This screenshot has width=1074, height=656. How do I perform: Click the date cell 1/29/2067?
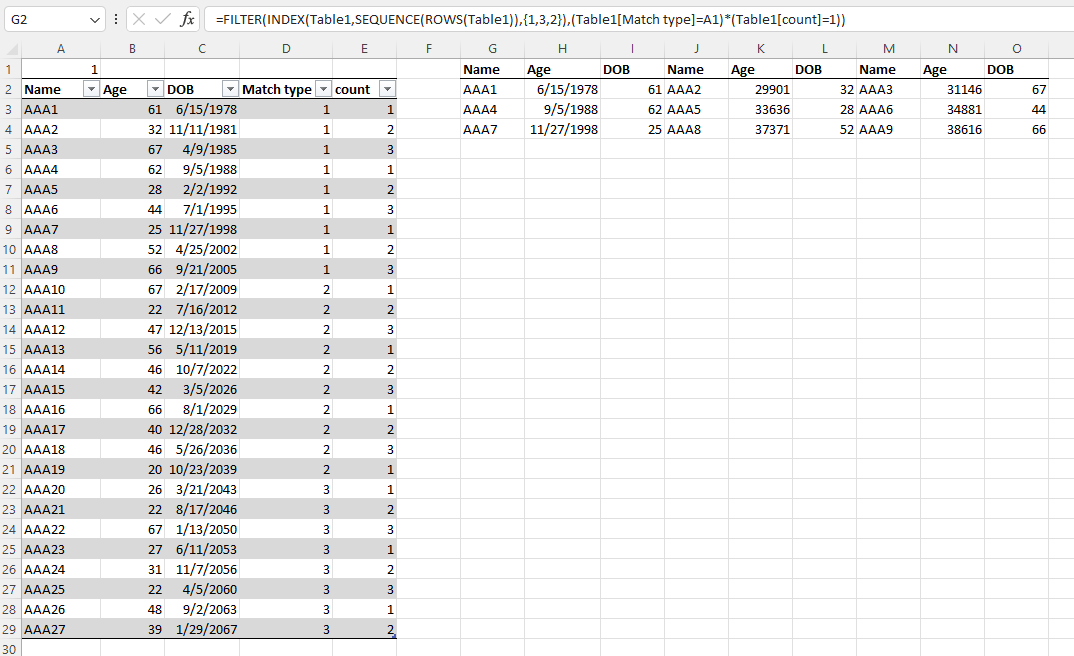[202, 629]
